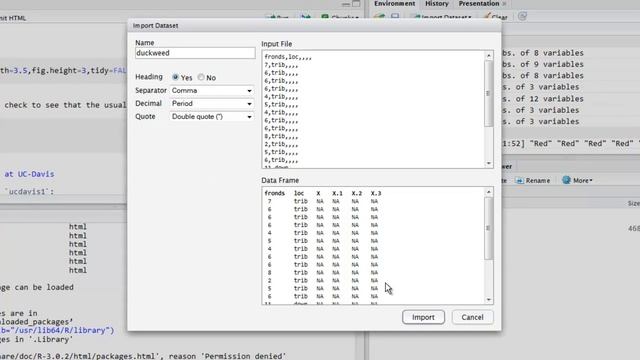640x360 pixels.
Task: Click Rename in the Files pane
Action: [x=533, y=180]
